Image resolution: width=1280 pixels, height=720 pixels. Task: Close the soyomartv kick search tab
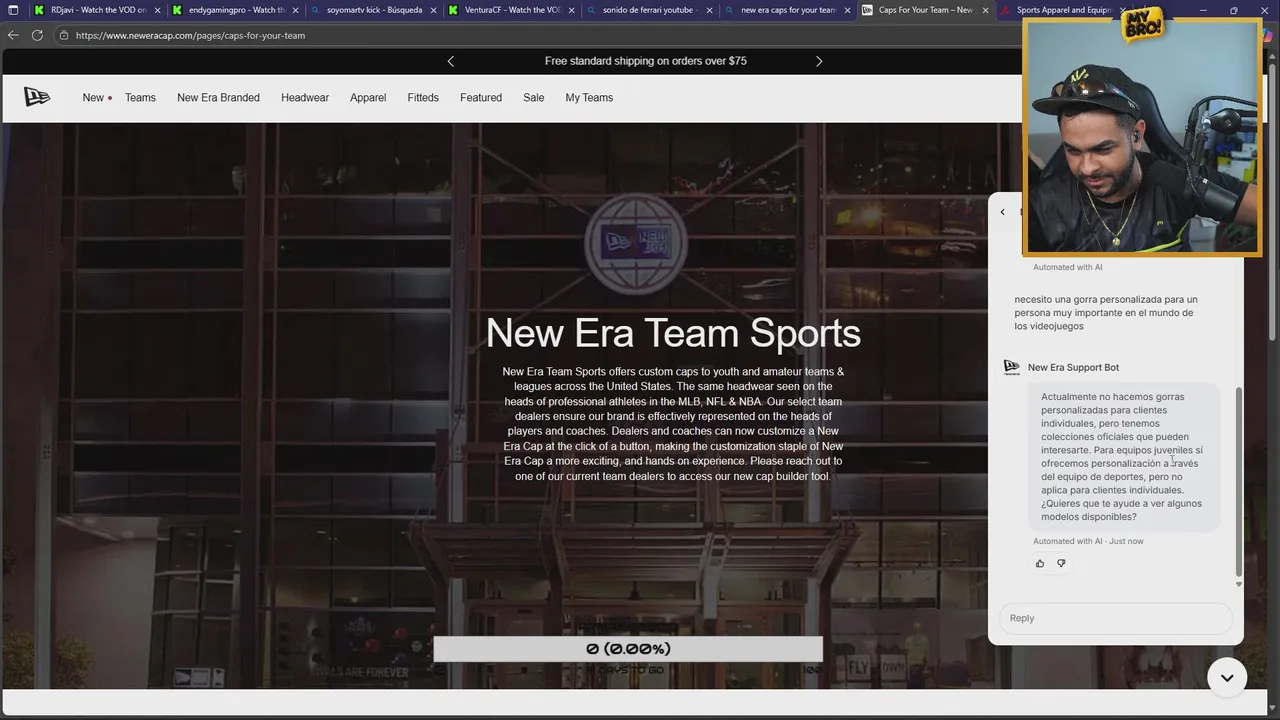(433, 10)
